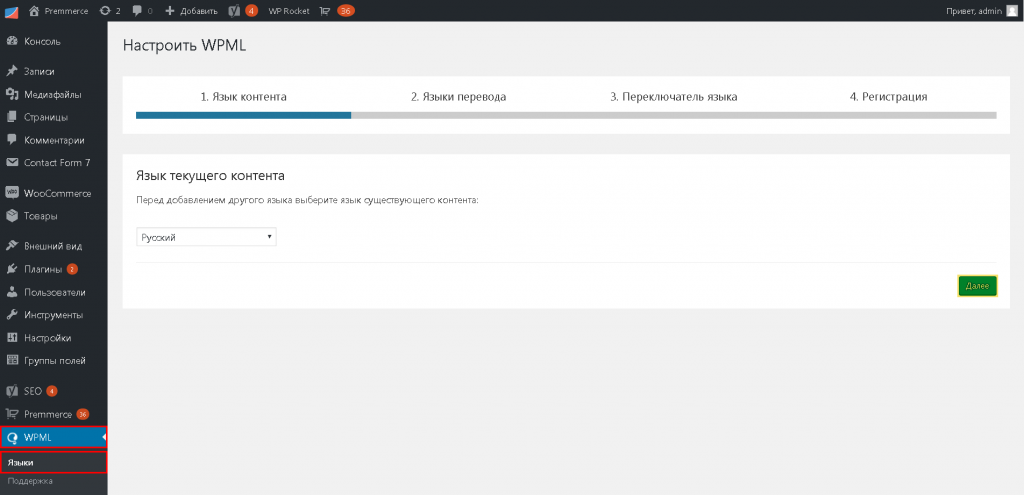Click the Группы полей grid icon
The image size is (1024, 495).
pos(11,360)
